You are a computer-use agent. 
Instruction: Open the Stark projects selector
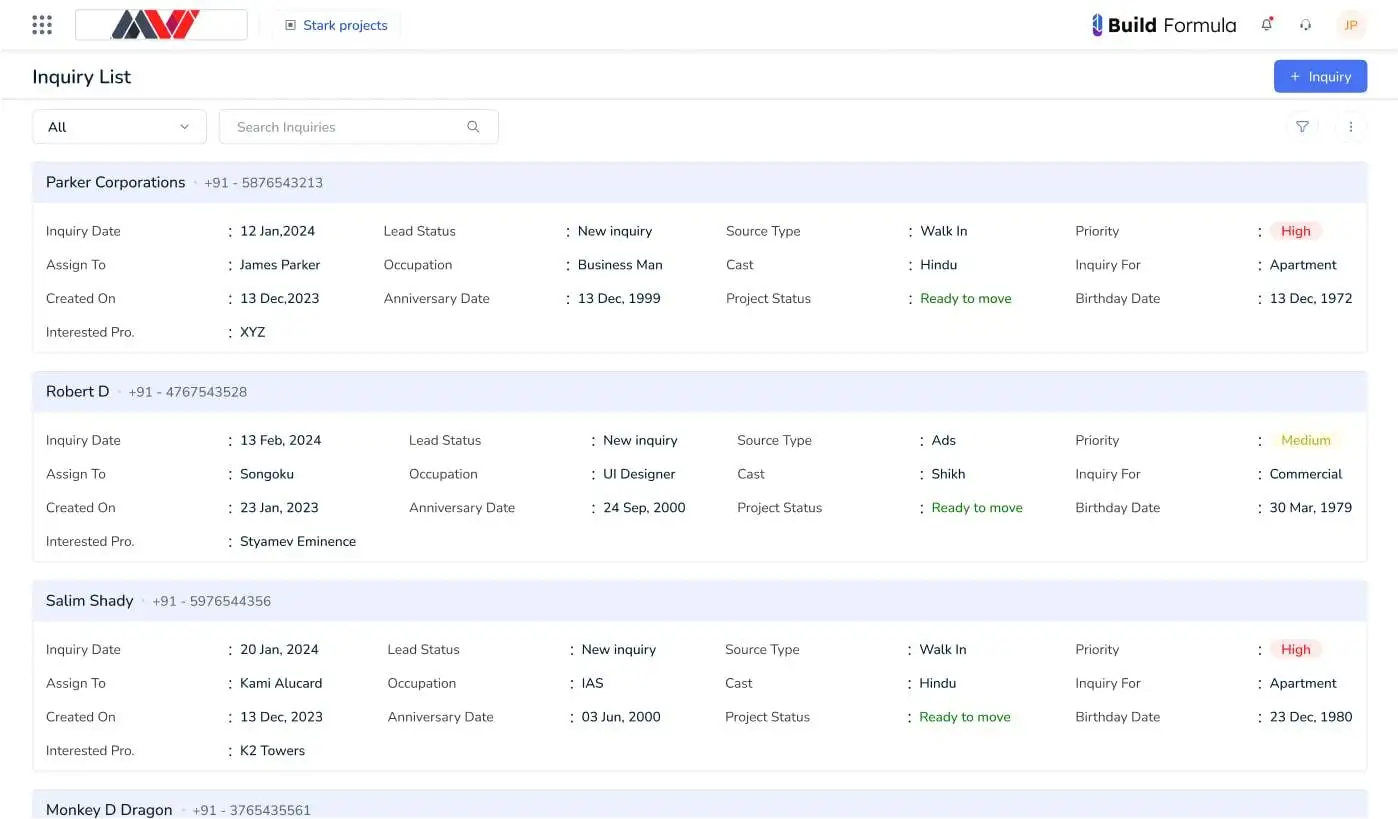[x=336, y=25]
